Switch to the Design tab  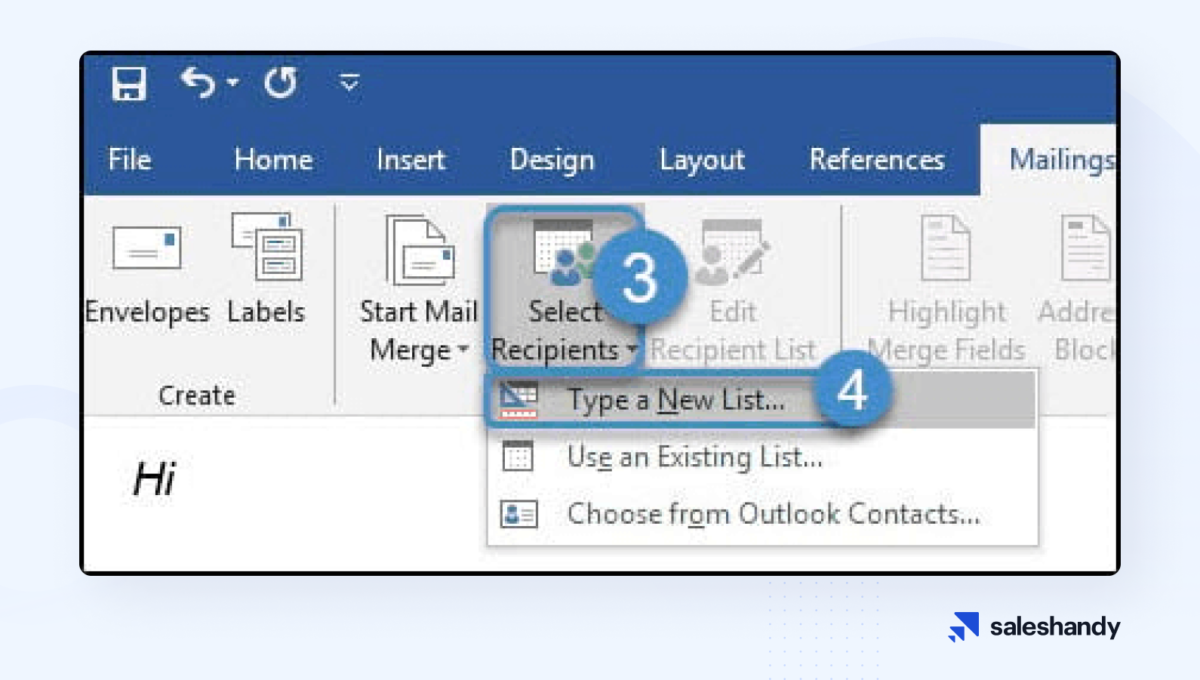552,160
